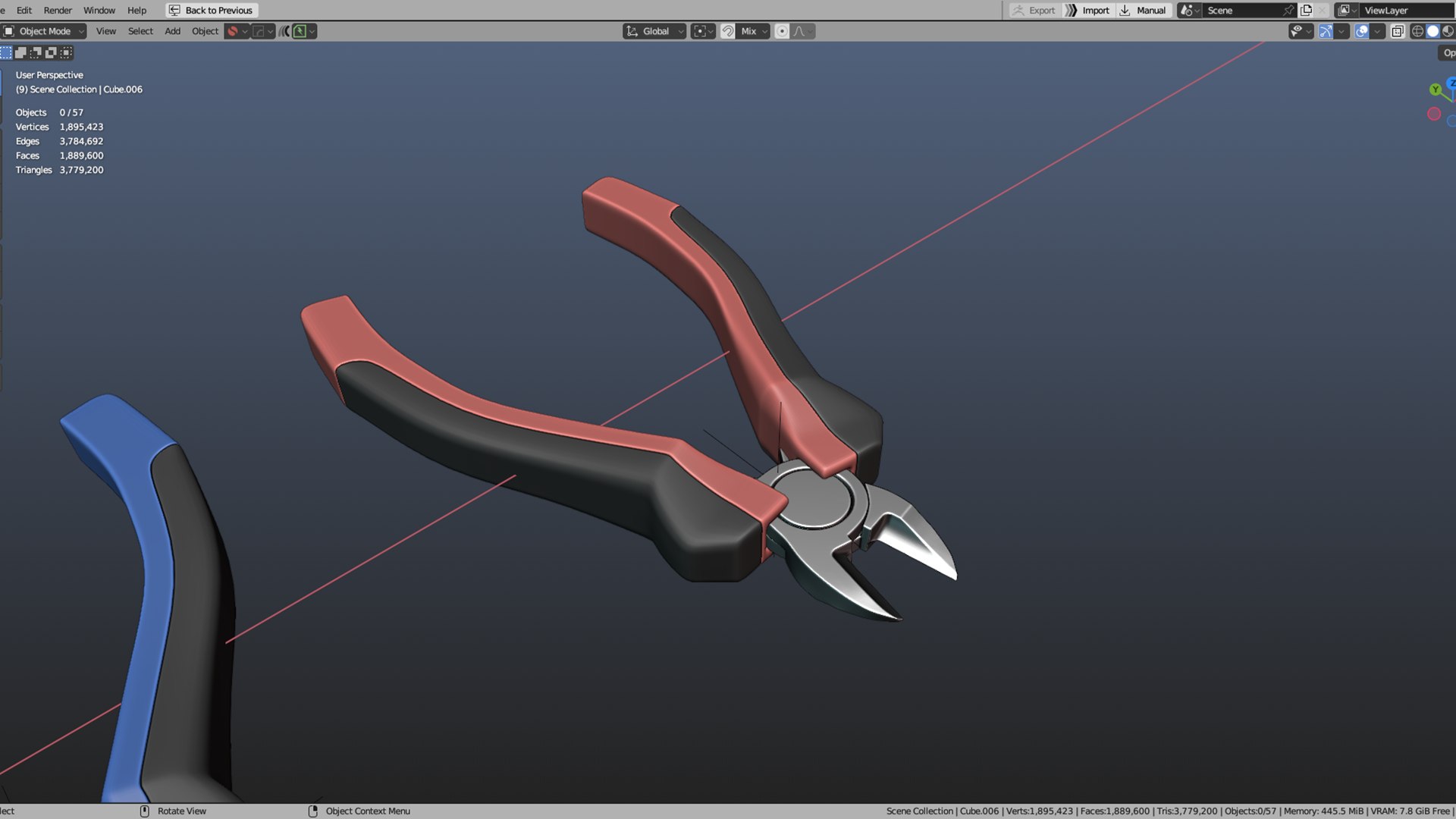Viewport: 1456px width, 819px height.
Task: Open Transform Orientation Global dropdown
Action: point(654,31)
